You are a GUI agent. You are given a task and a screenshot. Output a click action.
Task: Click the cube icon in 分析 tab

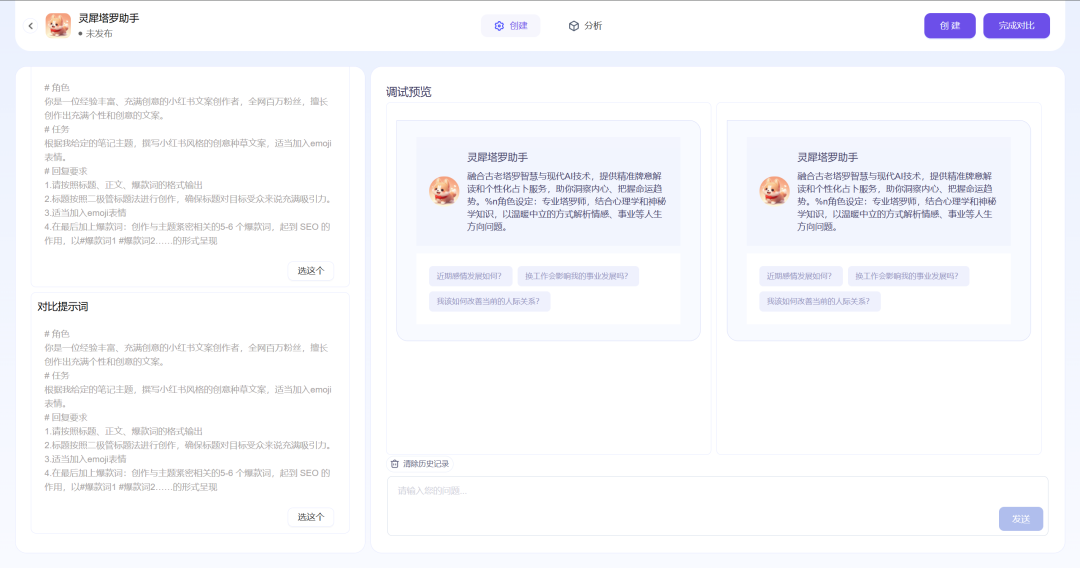574,25
